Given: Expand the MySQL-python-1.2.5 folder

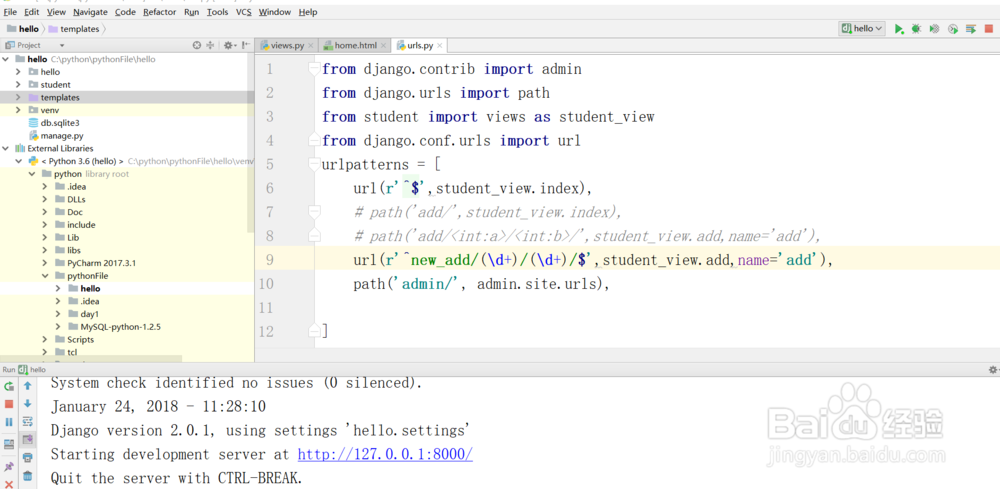Looking at the screenshot, I should 58,327.
